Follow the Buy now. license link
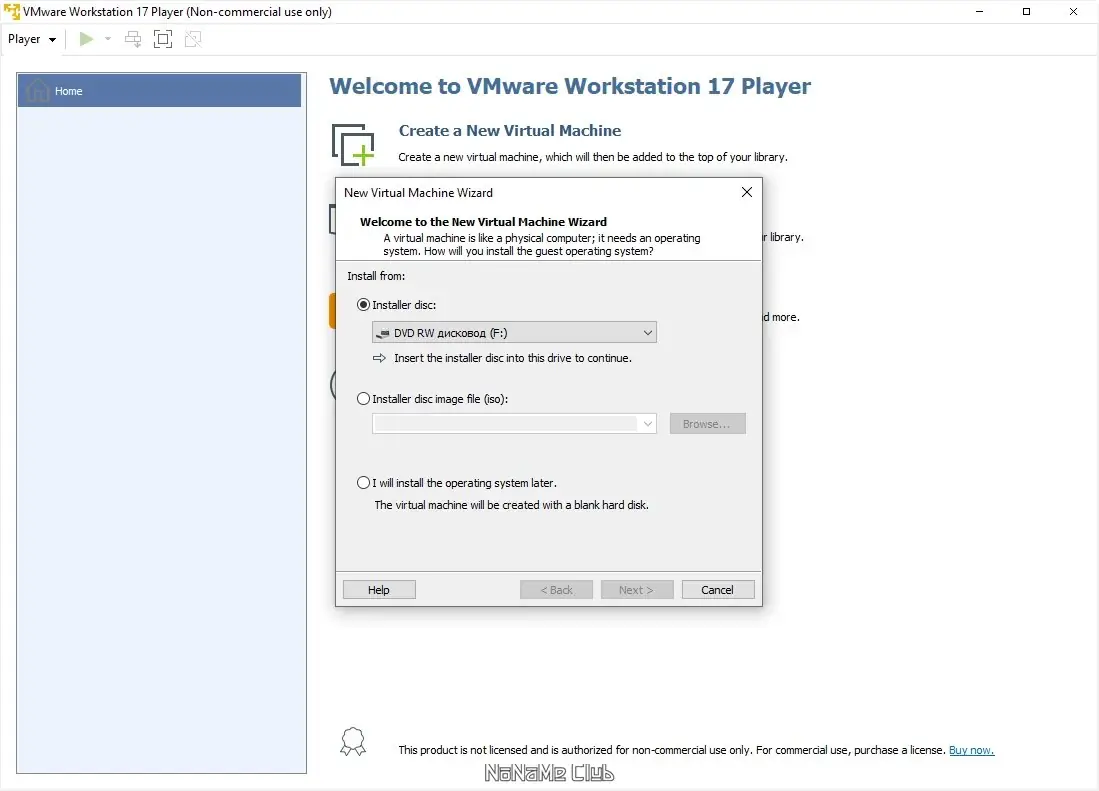 [x=971, y=750]
